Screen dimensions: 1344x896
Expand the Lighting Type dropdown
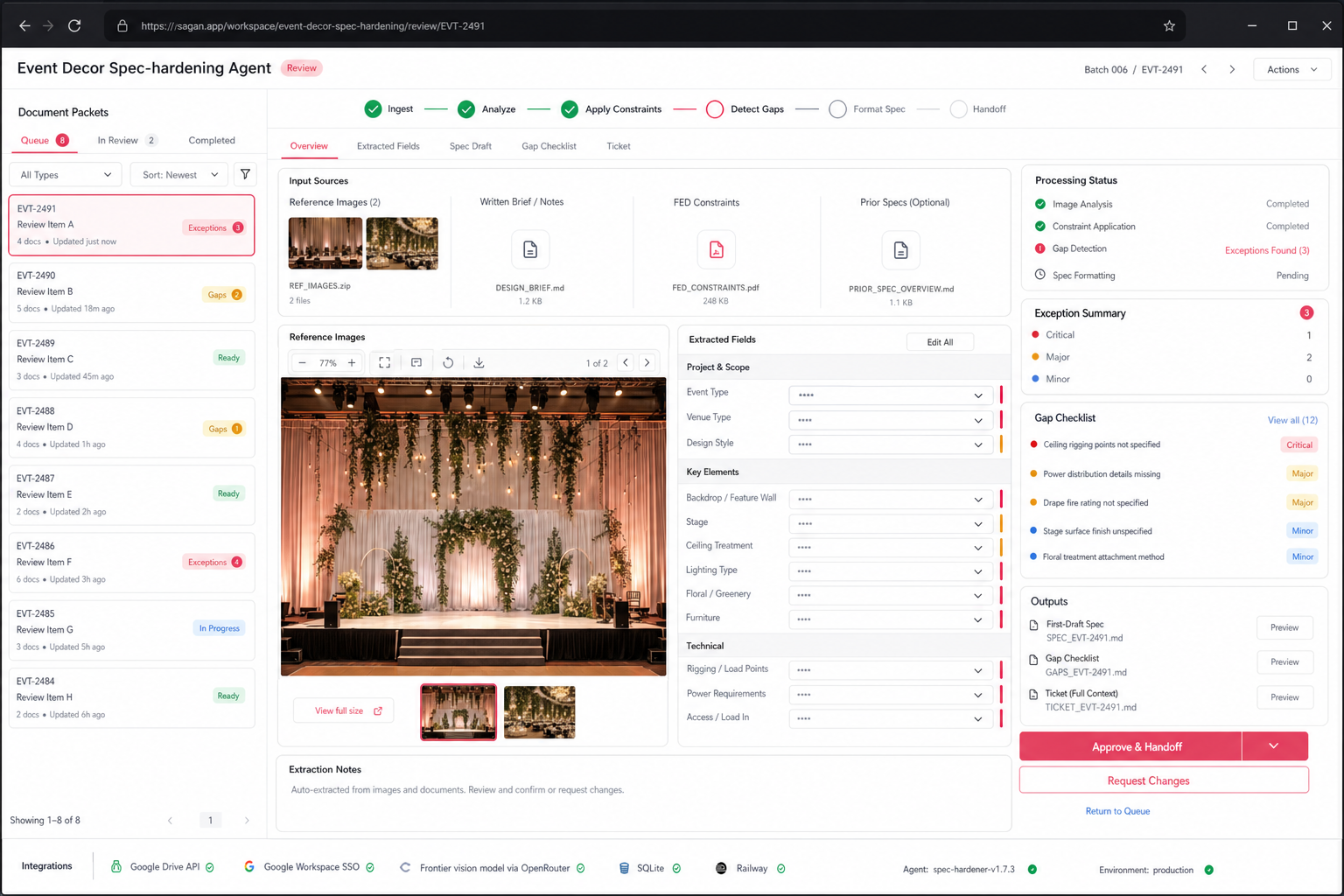(891, 571)
